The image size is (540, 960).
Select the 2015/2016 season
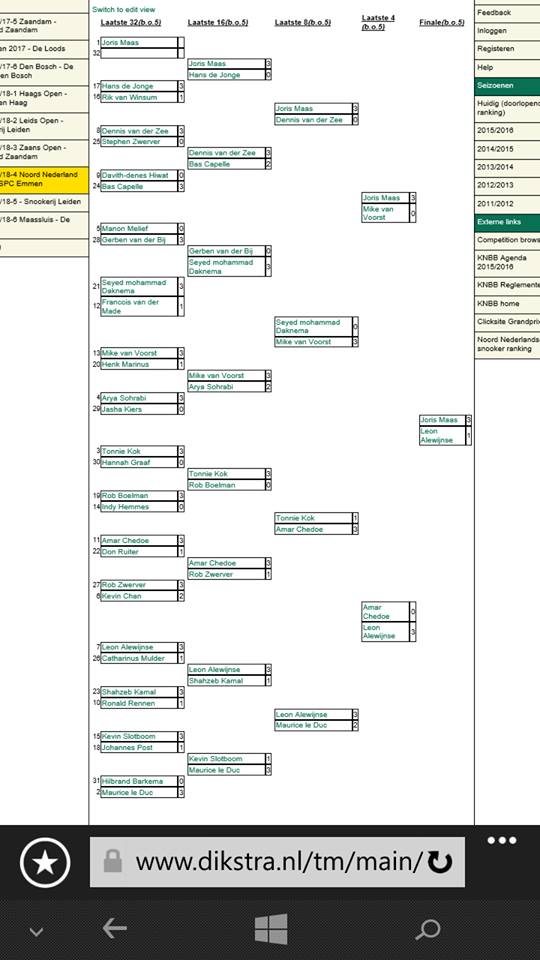coord(507,131)
